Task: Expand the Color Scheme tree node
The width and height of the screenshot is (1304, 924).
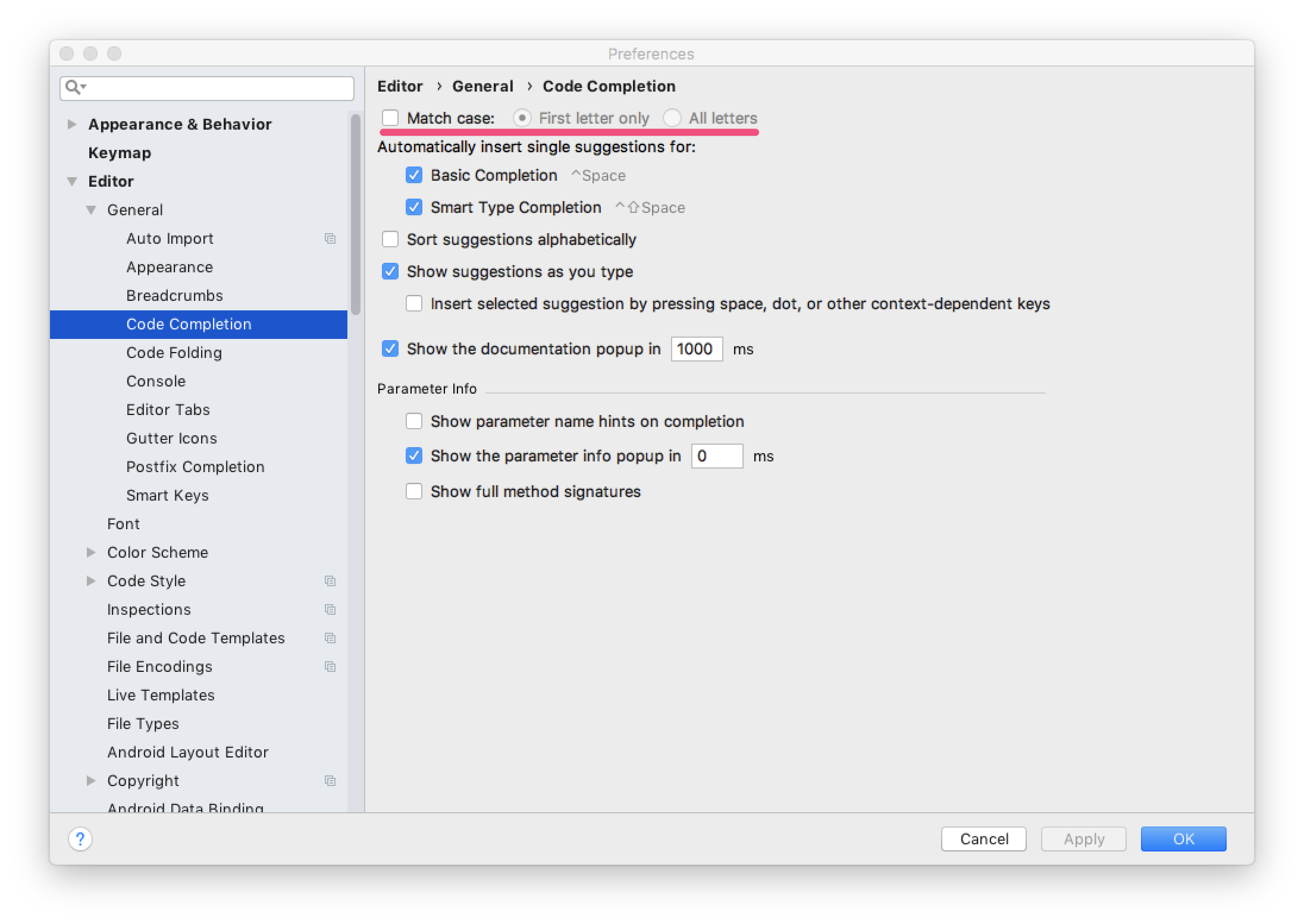Action: pyautogui.click(x=91, y=552)
